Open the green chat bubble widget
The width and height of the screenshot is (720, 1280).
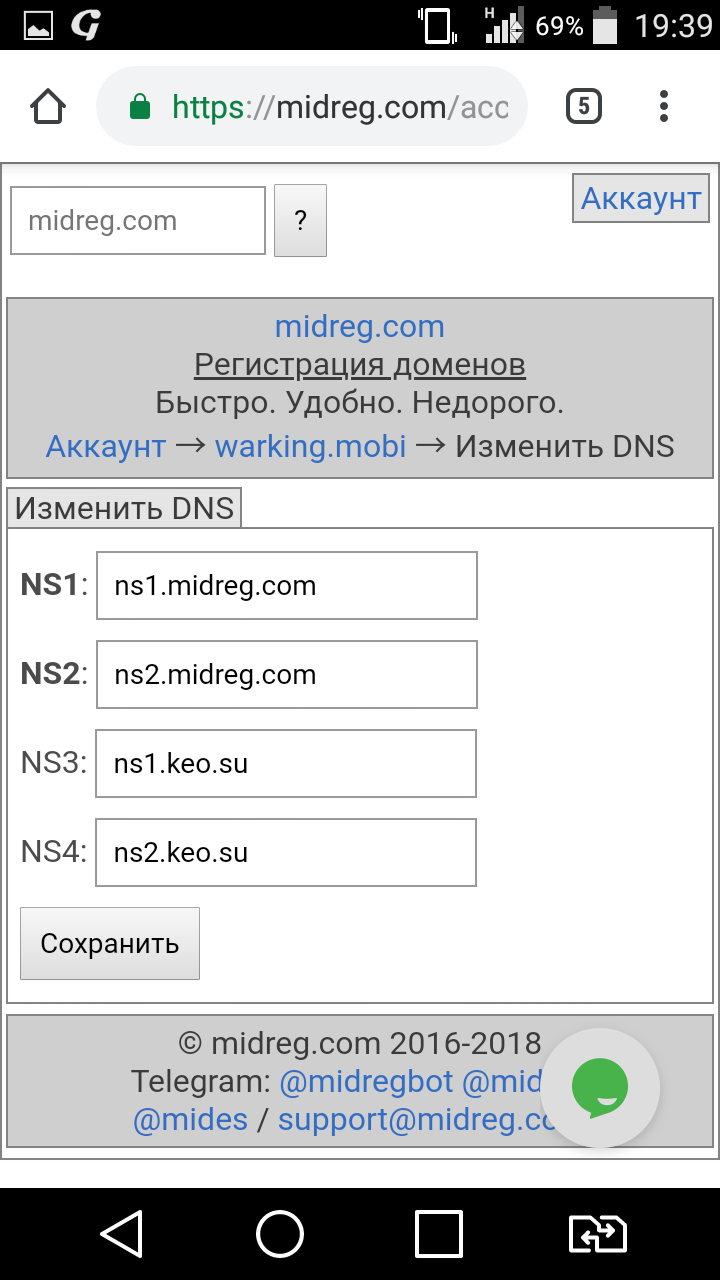600,1087
